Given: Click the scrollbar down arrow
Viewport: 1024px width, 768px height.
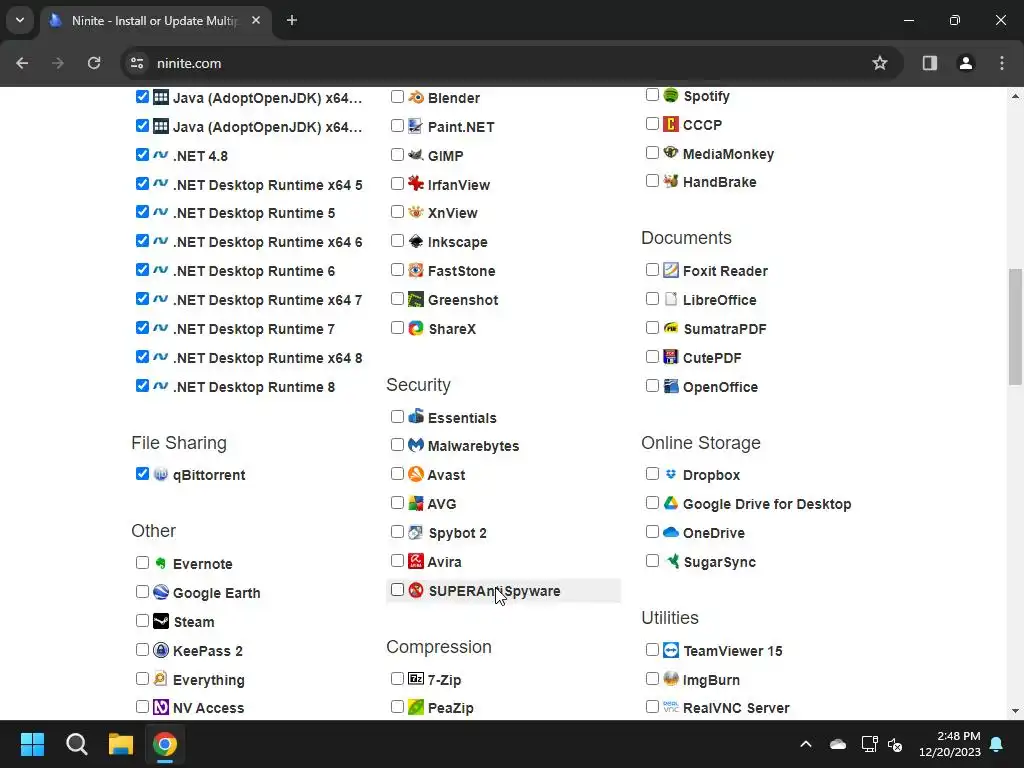Looking at the screenshot, I should (x=1015, y=711).
